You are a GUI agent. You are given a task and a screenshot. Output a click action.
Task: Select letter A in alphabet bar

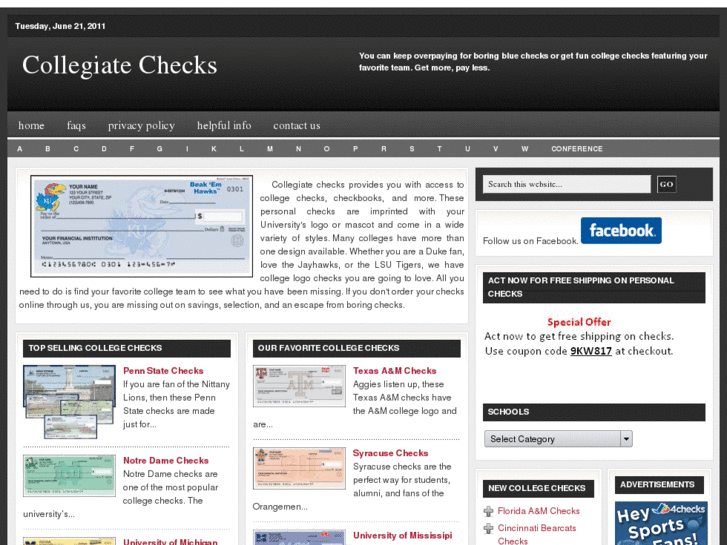click(19, 149)
